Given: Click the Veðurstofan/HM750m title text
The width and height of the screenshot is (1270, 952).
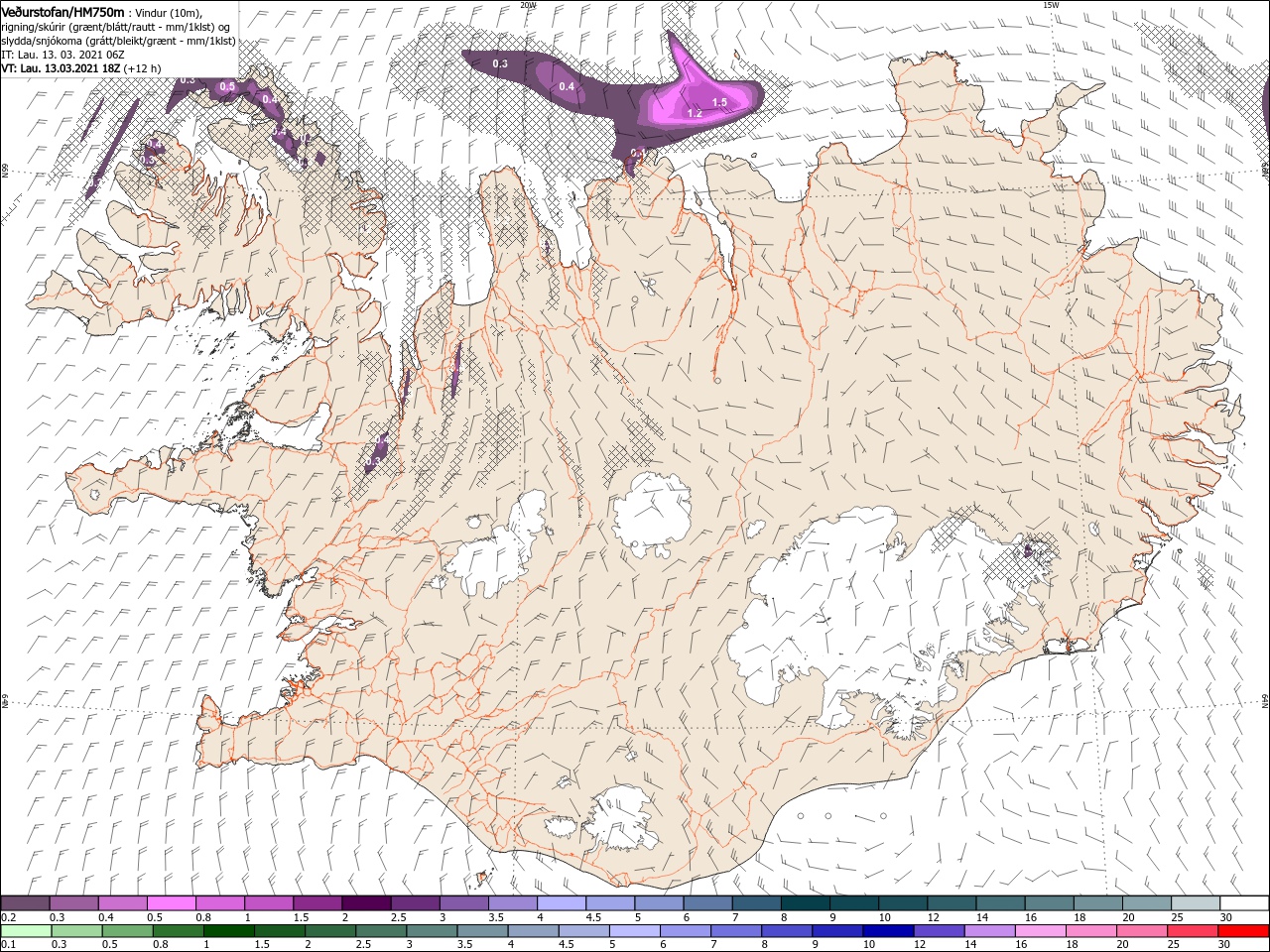Looking at the screenshot, I should point(63,12).
